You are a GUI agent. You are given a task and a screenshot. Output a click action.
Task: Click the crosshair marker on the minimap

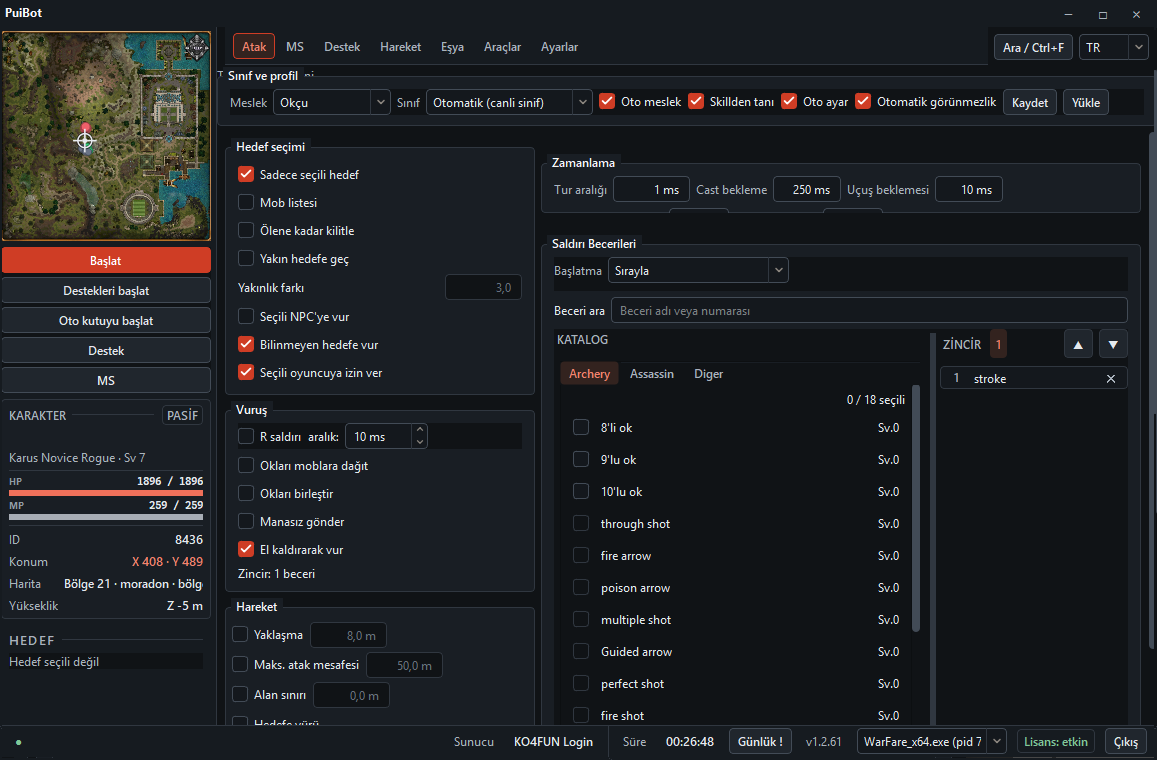[85, 140]
